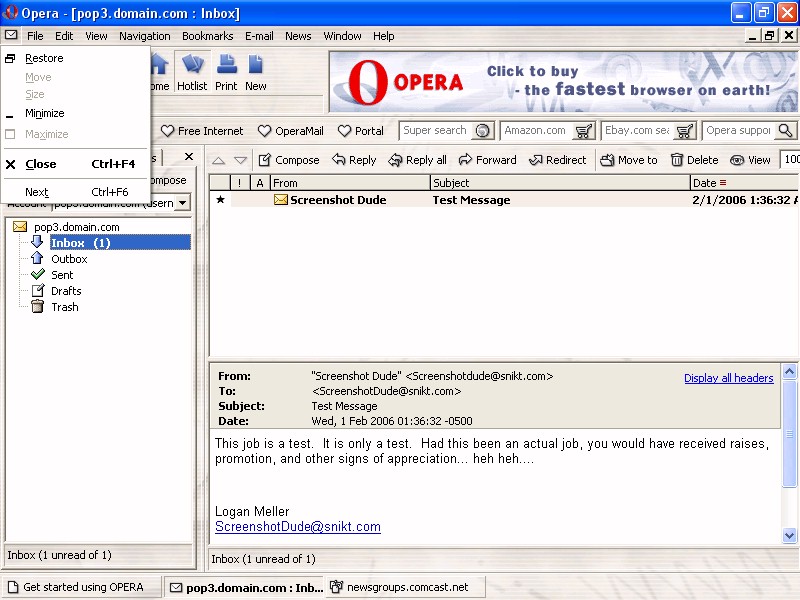Sort messages by From column
This screenshot has width=800, height=600.
351,183
